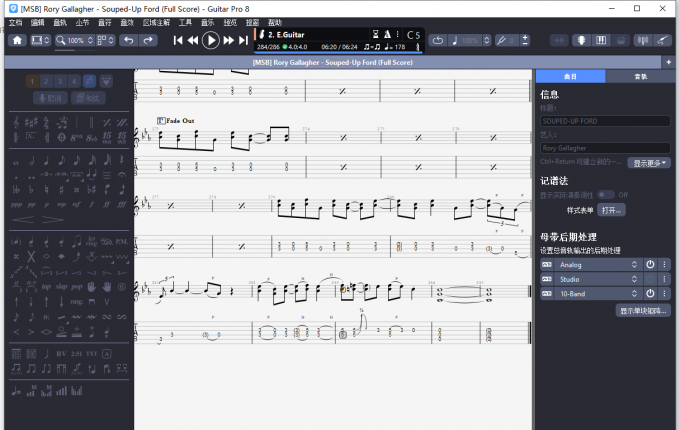Switch to the 音轨 tab in right panel

point(639,76)
